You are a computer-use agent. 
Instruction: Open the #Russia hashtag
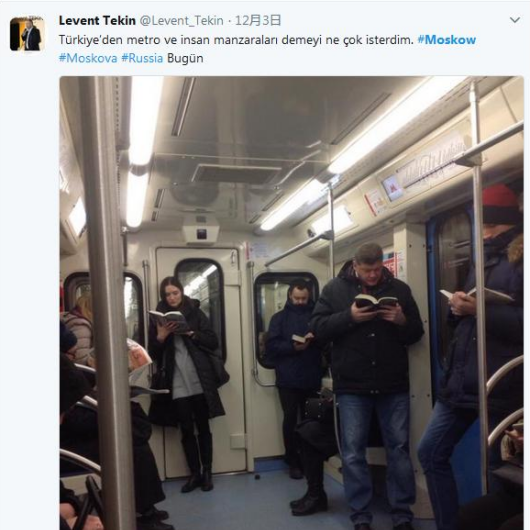142,58
